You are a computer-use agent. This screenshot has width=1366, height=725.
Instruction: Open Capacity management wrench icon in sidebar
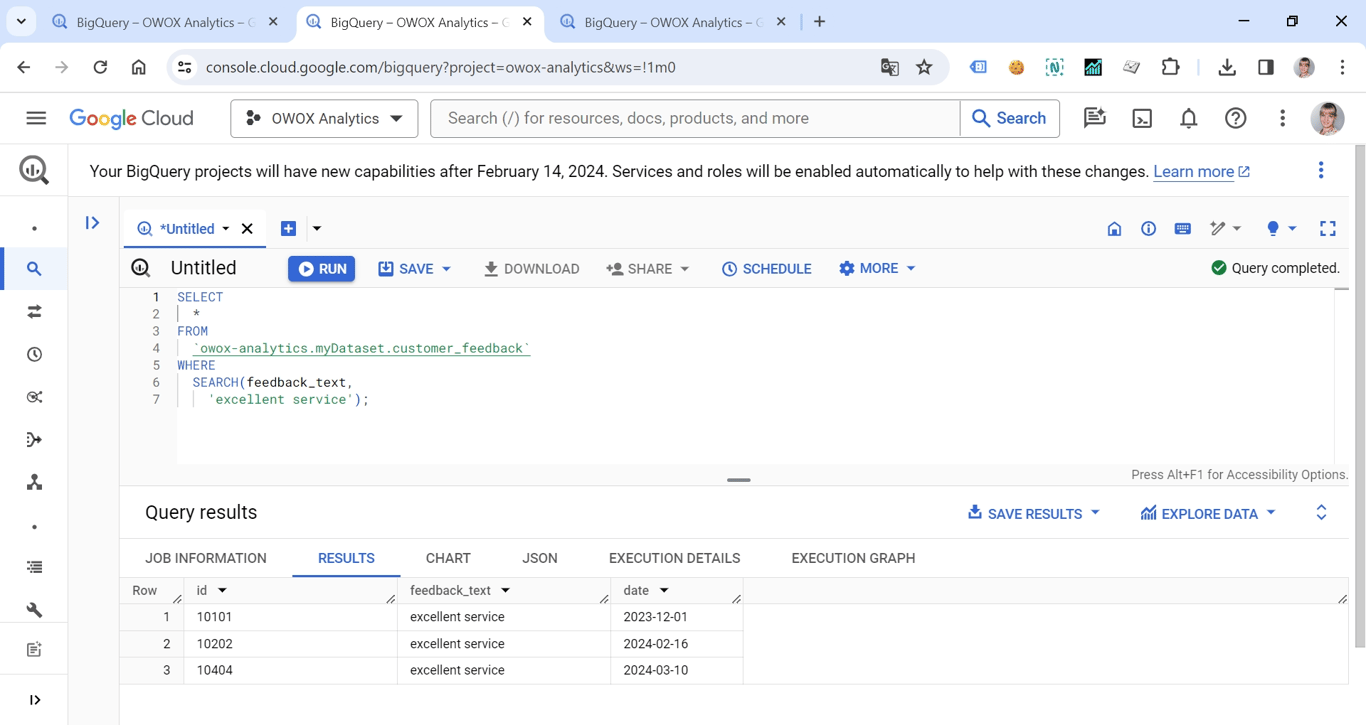point(34,610)
